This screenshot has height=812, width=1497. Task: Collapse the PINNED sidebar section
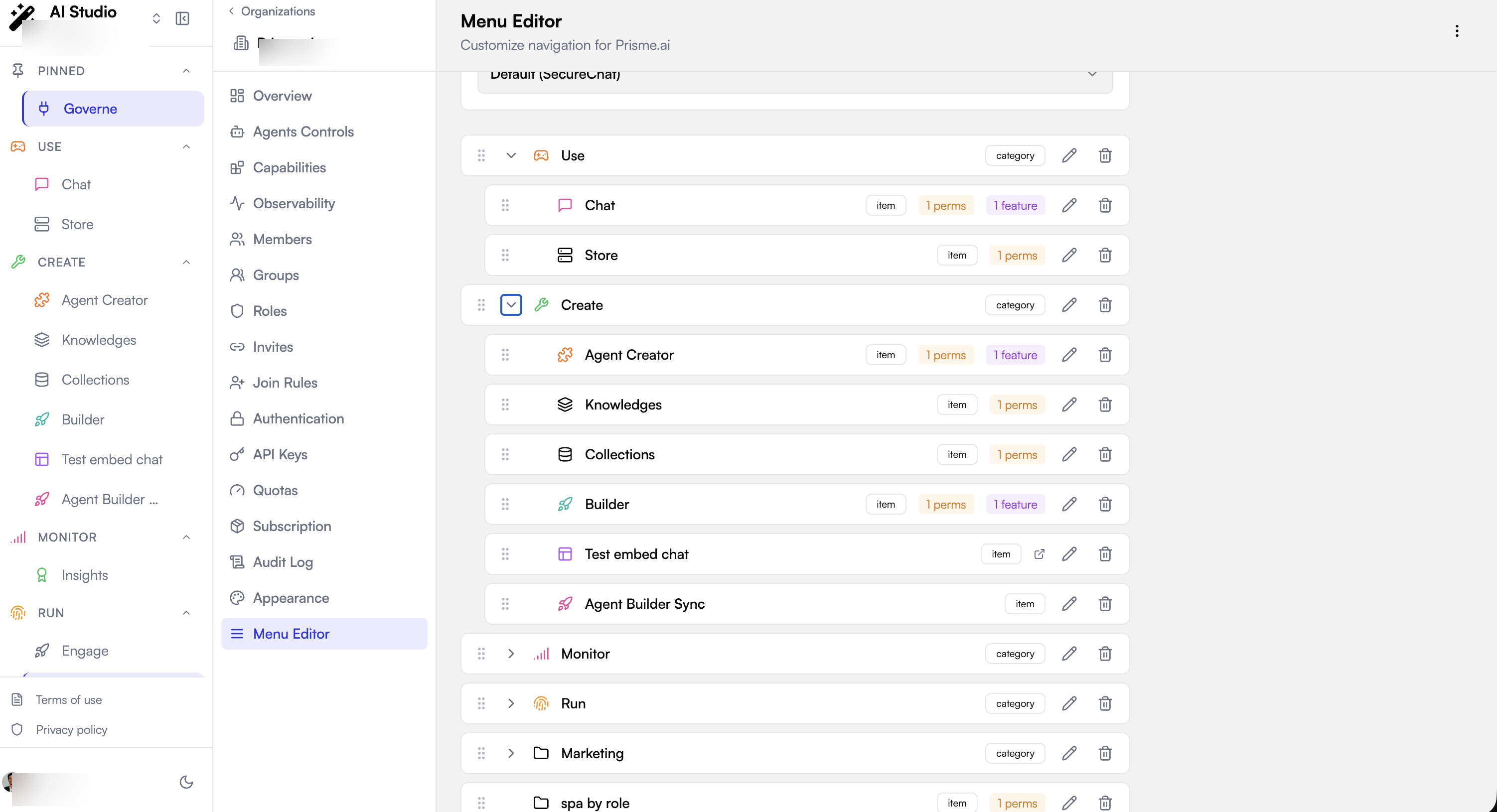coord(186,71)
